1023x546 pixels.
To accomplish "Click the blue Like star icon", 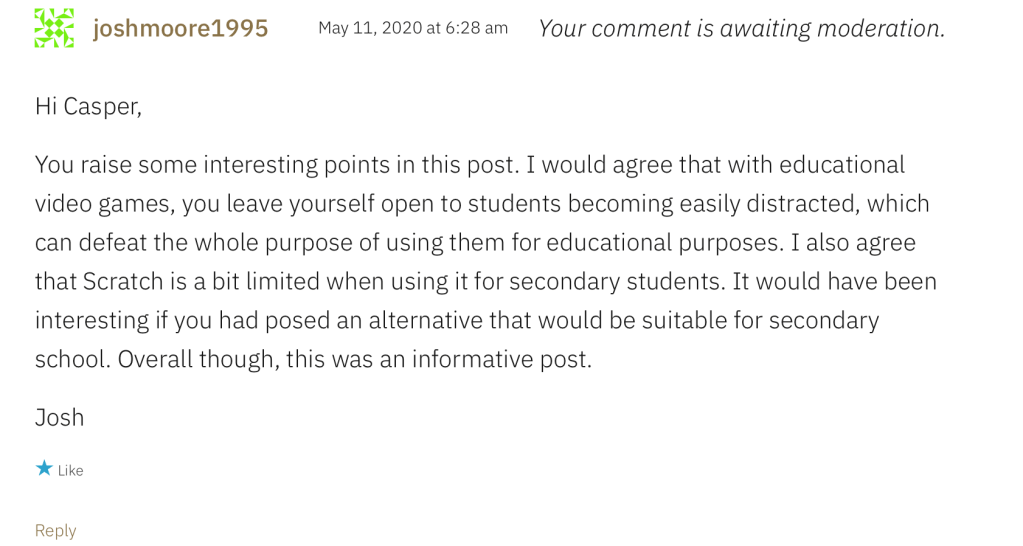I will tap(44, 468).
